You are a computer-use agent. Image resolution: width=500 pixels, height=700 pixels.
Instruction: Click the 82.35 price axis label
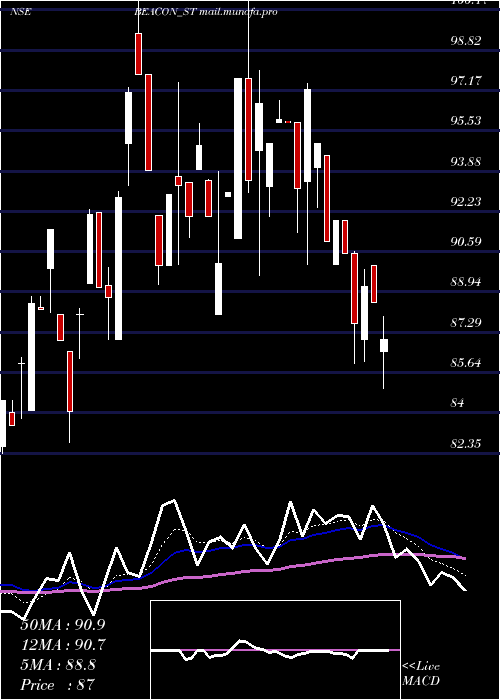pos(466,444)
